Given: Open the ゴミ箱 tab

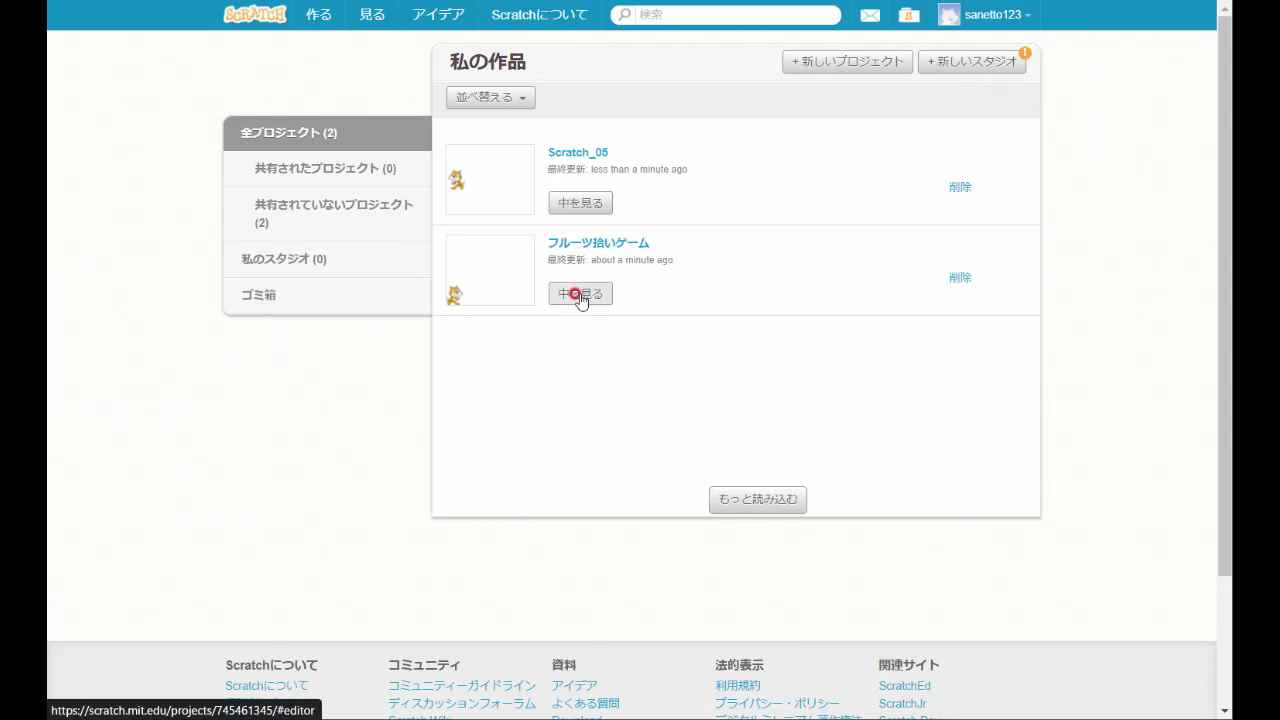Looking at the screenshot, I should [327, 295].
